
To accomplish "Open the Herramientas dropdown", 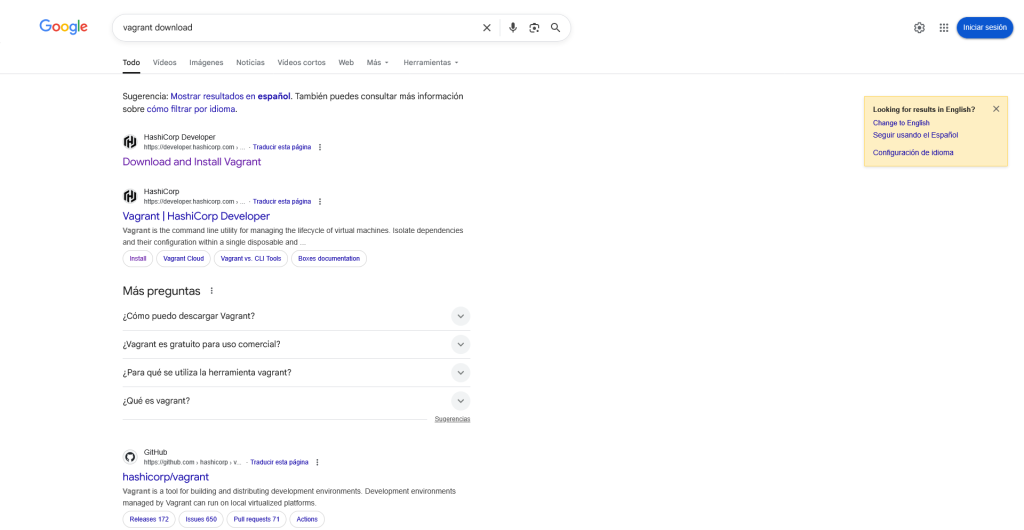I will [431, 62].
